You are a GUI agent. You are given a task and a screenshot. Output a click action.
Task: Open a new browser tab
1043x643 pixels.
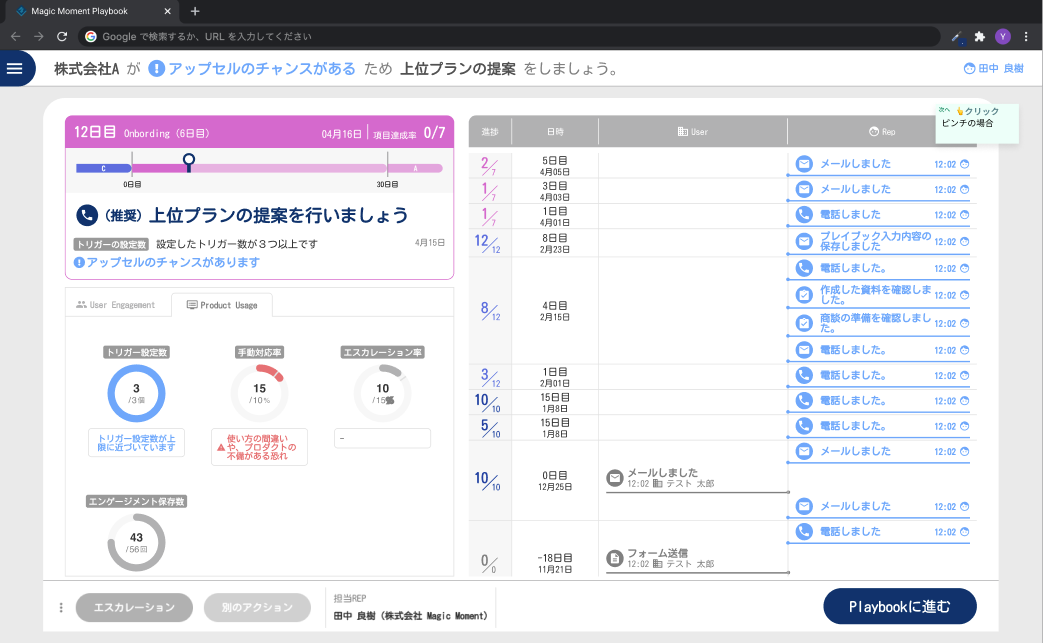click(x=195, y=11)
